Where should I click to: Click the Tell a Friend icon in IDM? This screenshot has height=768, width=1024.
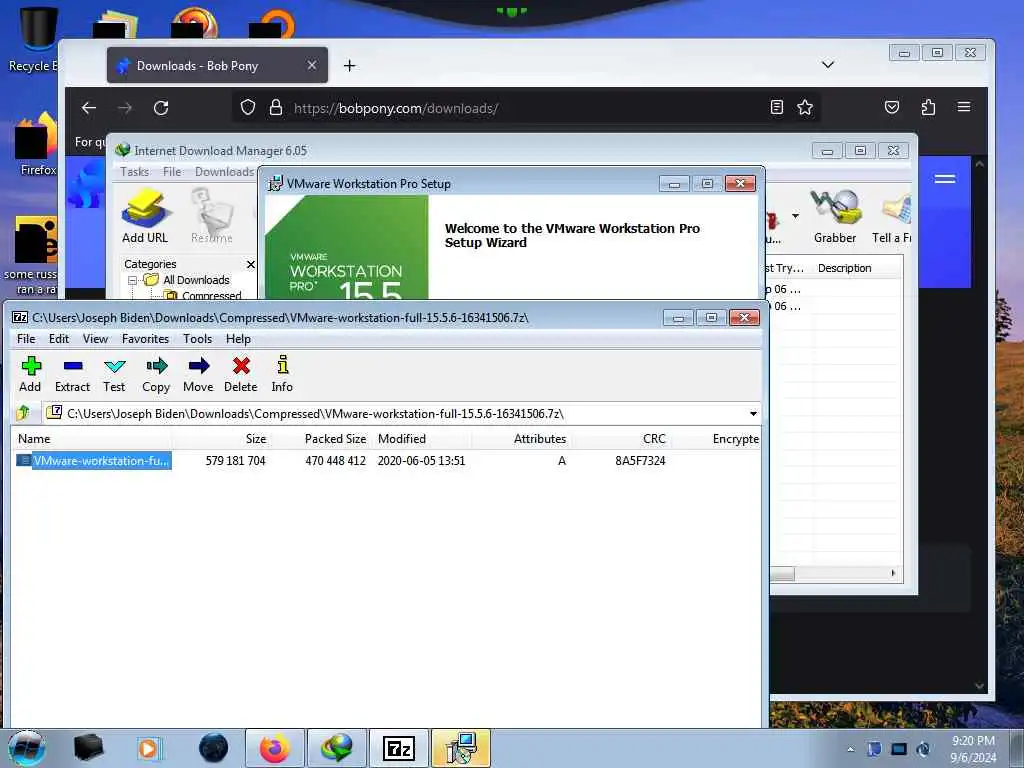(x=892, y=217)
